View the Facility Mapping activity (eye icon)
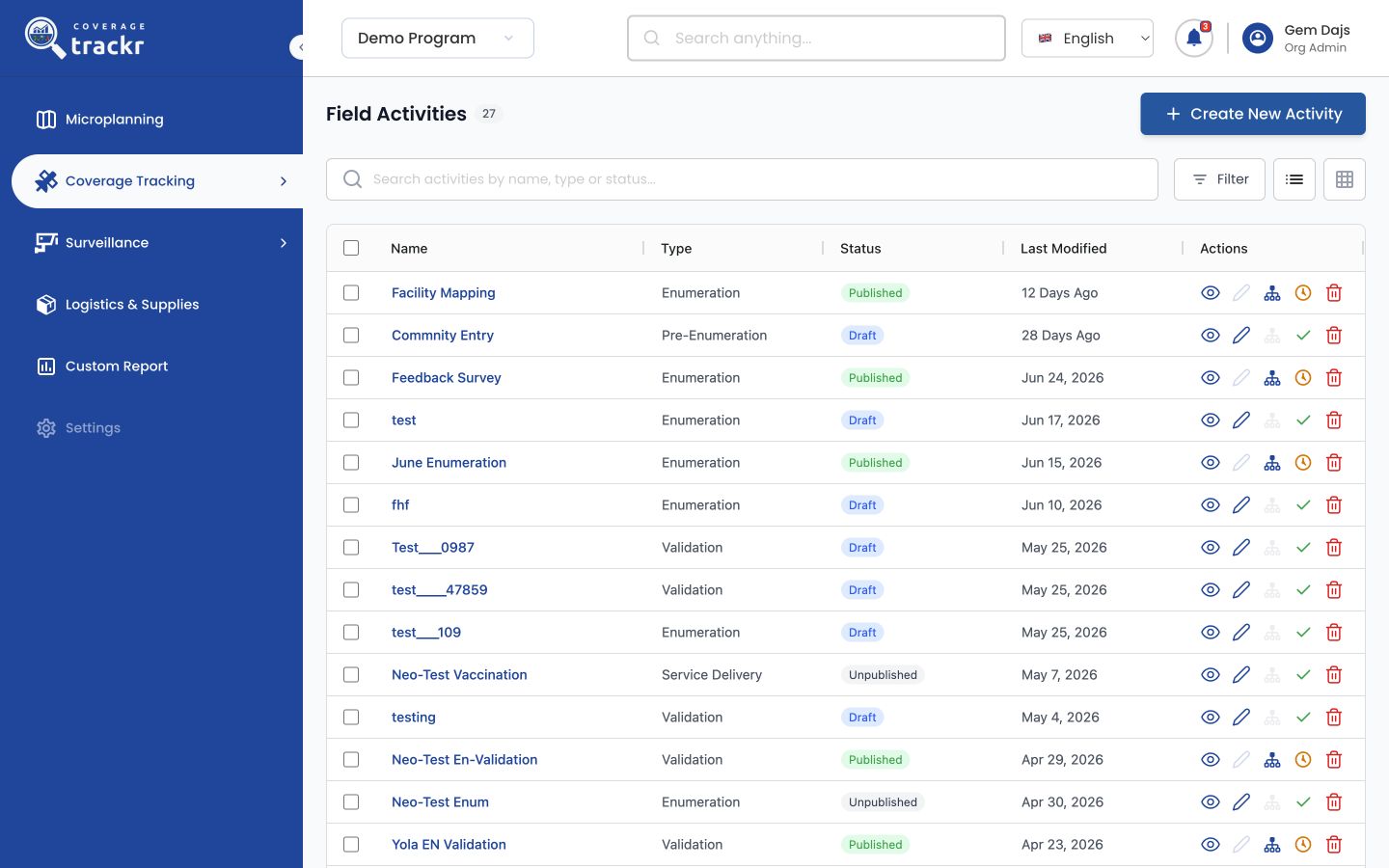Viewport: 1389px width, 868px height. (1211, 293)
